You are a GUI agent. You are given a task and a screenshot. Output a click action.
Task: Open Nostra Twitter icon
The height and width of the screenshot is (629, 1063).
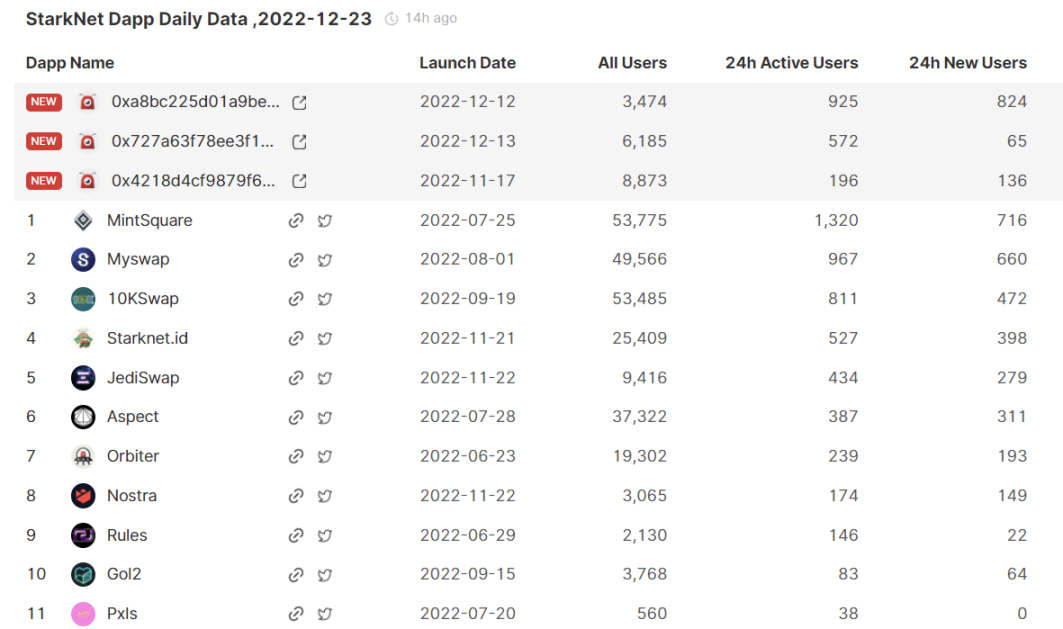click(325, 495)
